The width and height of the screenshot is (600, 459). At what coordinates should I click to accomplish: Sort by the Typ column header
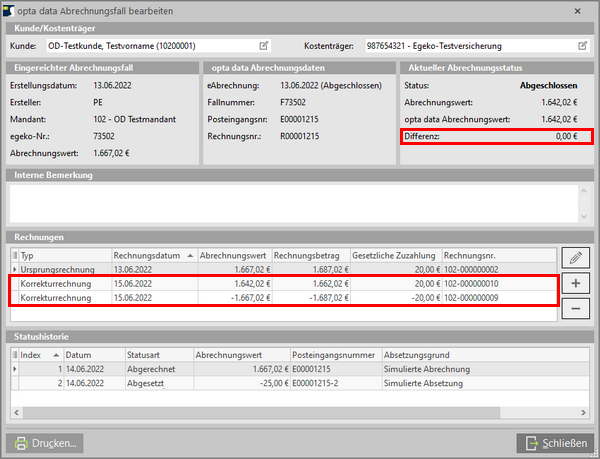(x=60, y=255)
